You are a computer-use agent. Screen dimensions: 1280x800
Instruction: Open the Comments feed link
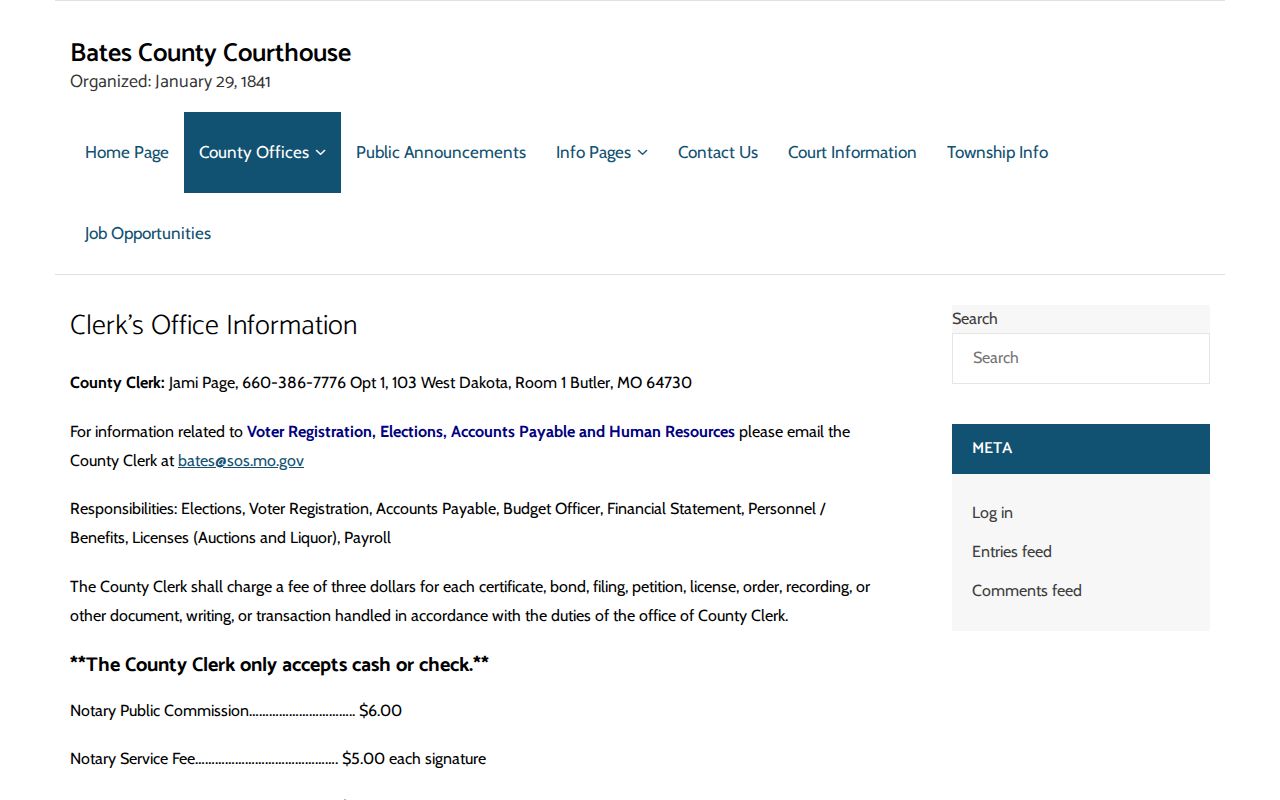tap(1027, 591)
